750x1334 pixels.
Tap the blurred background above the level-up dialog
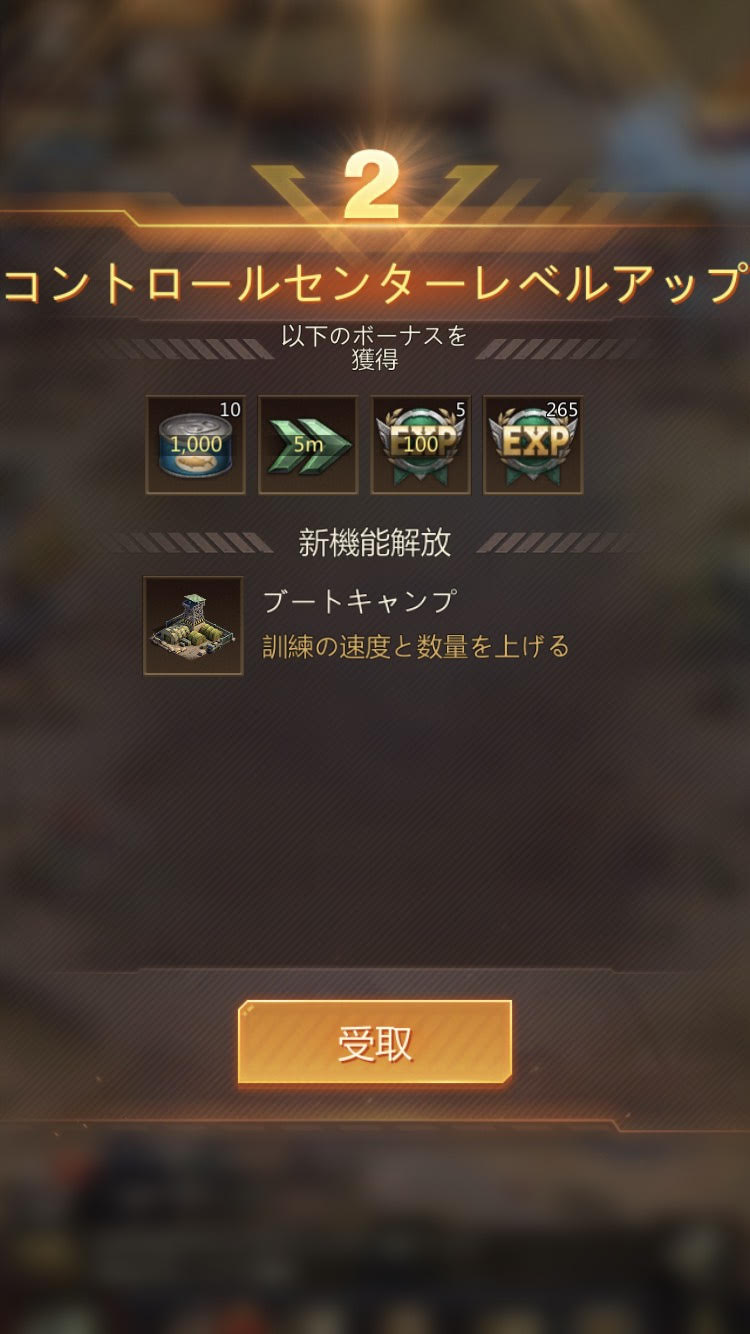[x=375, y=70]
